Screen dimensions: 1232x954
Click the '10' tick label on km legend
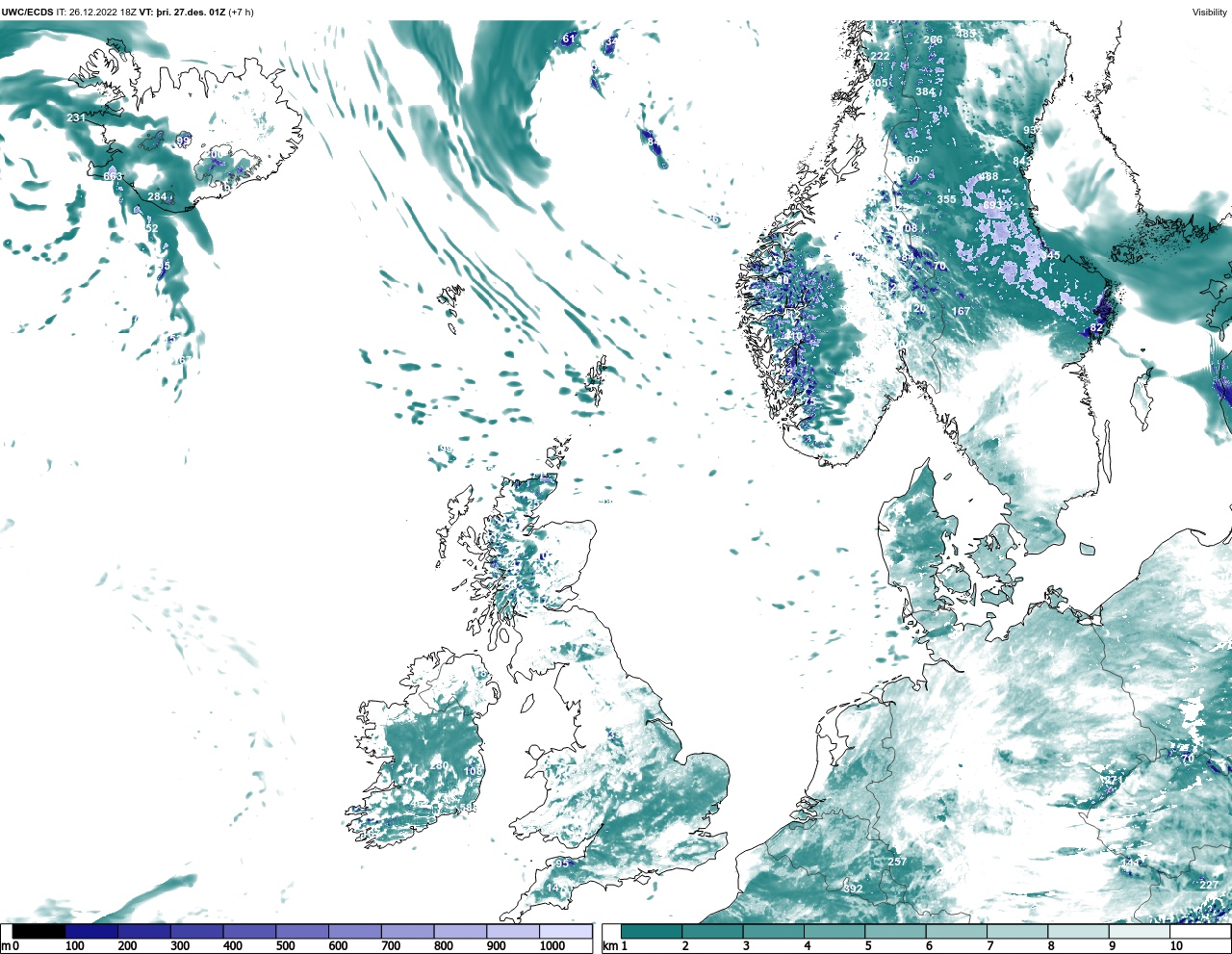click(1176, 946)
